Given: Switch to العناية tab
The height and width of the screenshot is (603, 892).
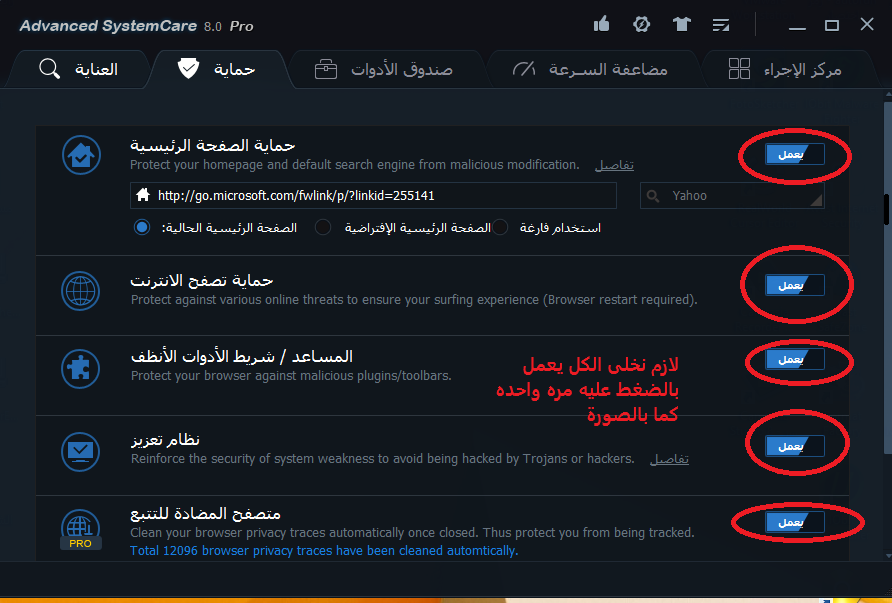Looking at the screenshot, I should 79,69.
